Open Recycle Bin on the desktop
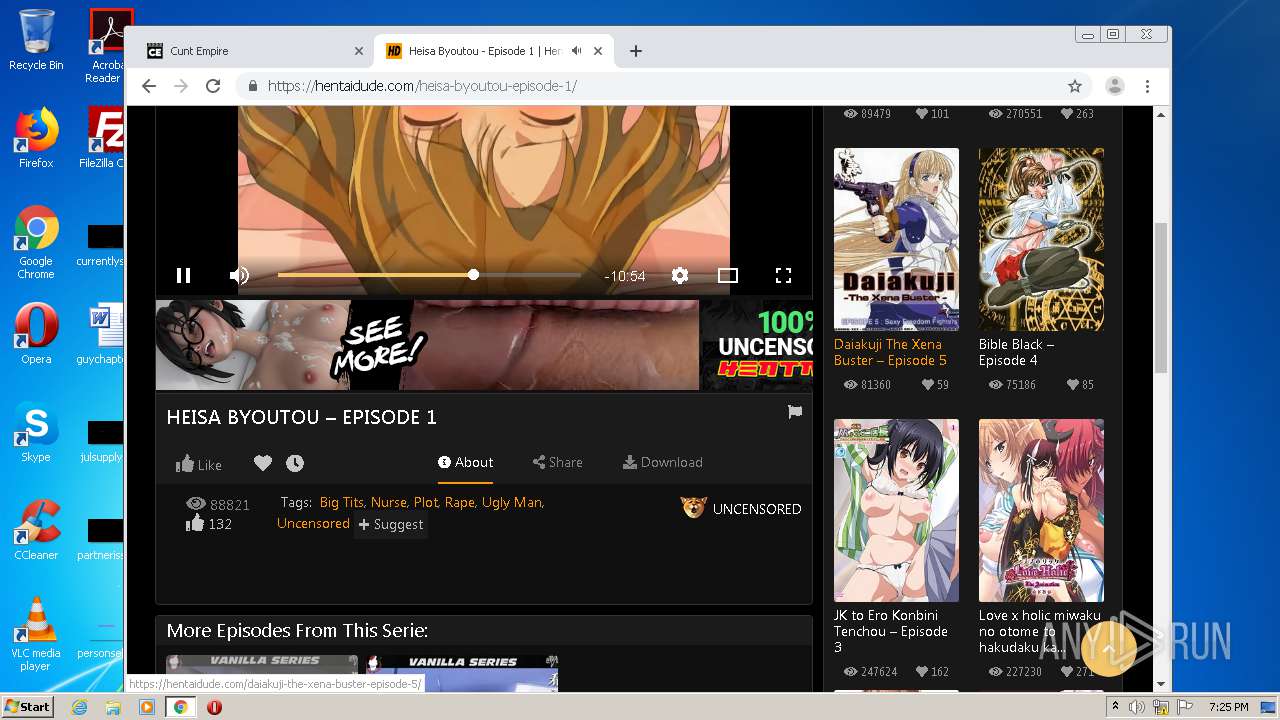 coord(36,40)
